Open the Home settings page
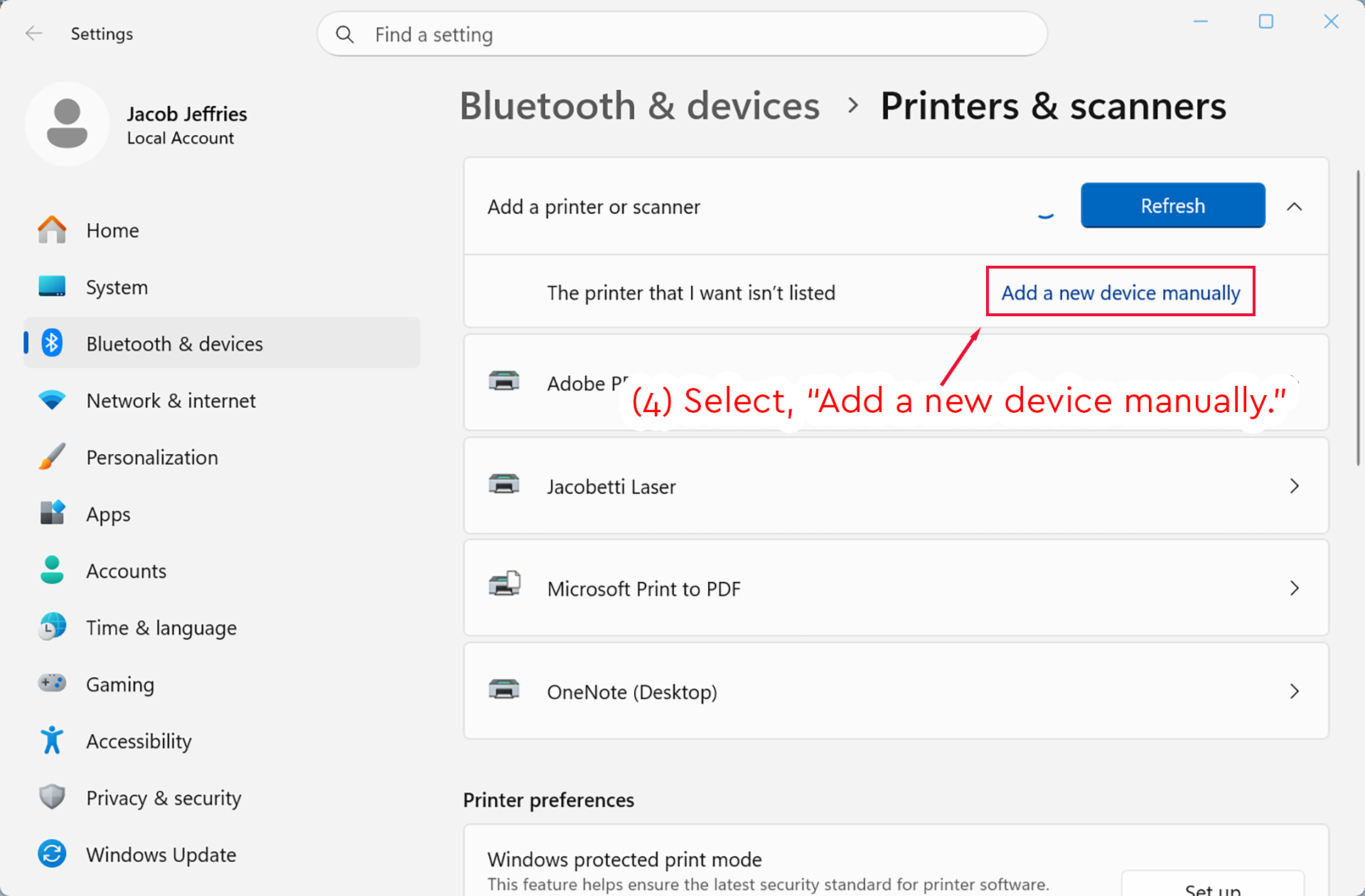The width and height of the screenshot is (1365, 896). pyautogui.click(x=222, y=230)
